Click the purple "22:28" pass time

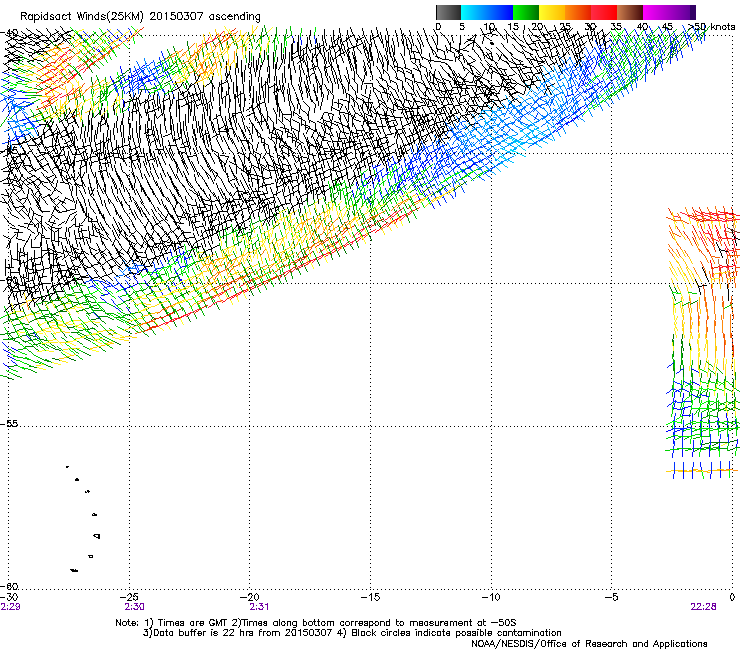pyautogui.click(x=703, y=607)
